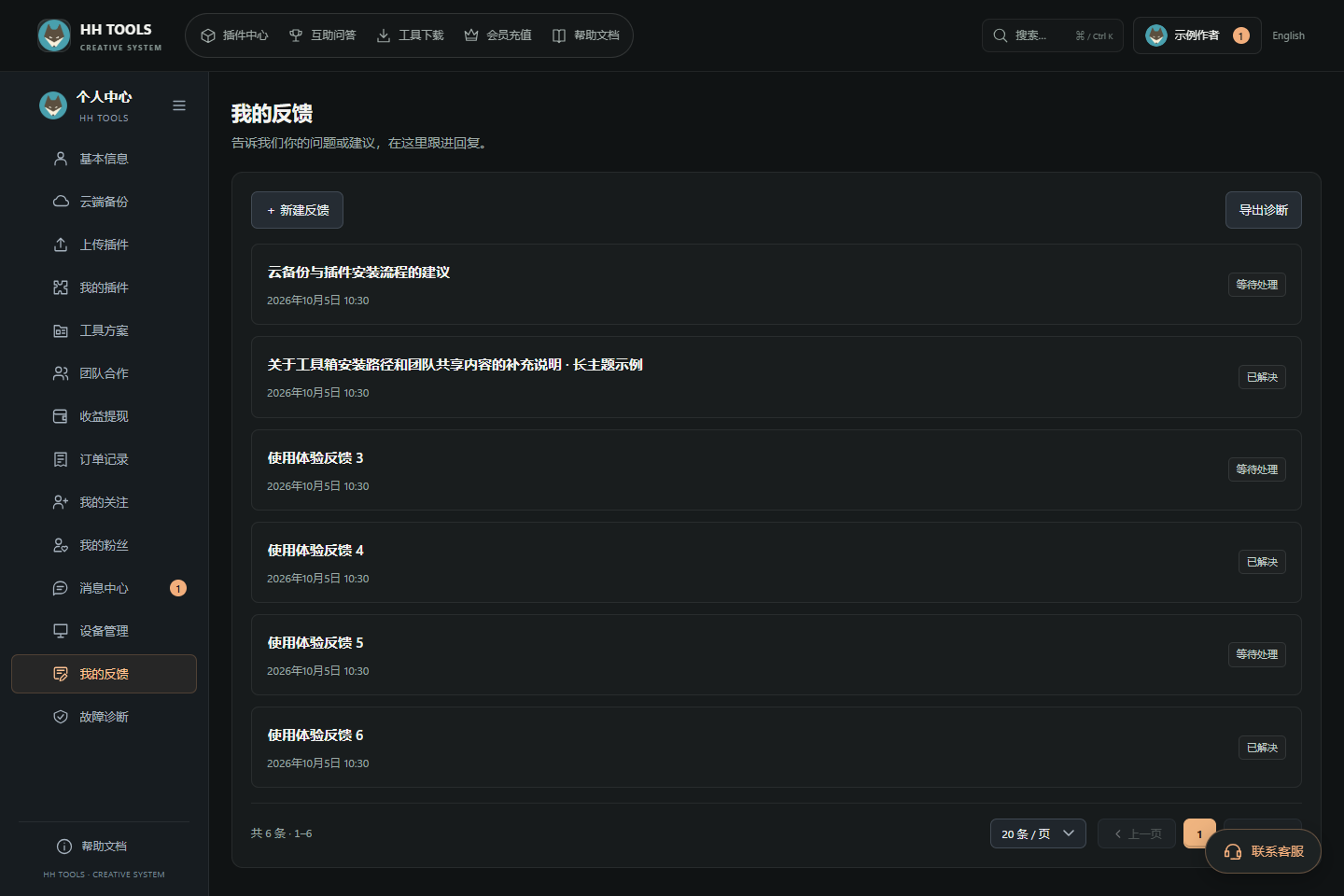Viewport: 1344px width, 896px height.
Task: Click the 故障诊断 shield icon
Action: coord(61,717)
